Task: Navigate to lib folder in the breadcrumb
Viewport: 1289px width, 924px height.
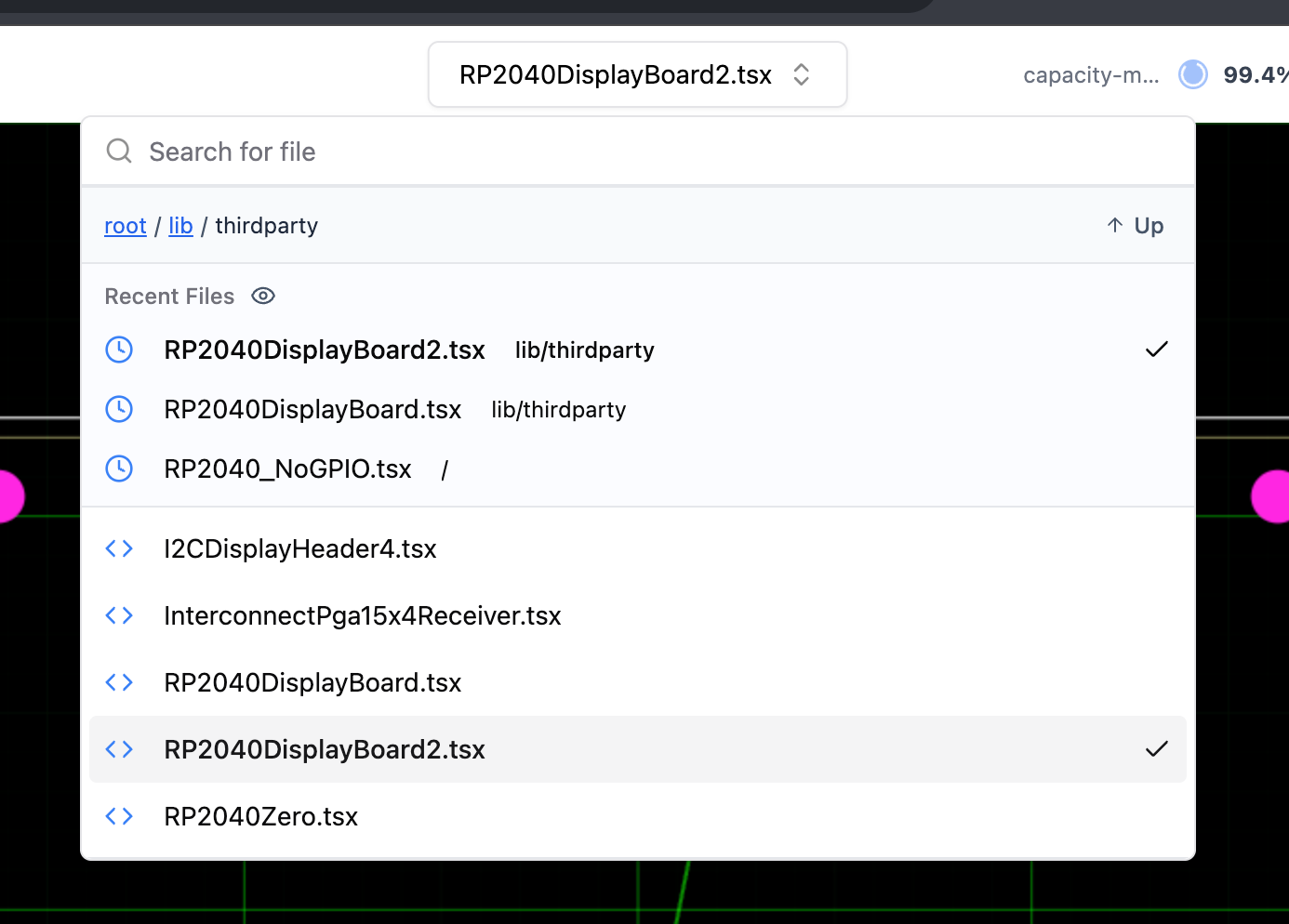Action: [x=180, y=226]
